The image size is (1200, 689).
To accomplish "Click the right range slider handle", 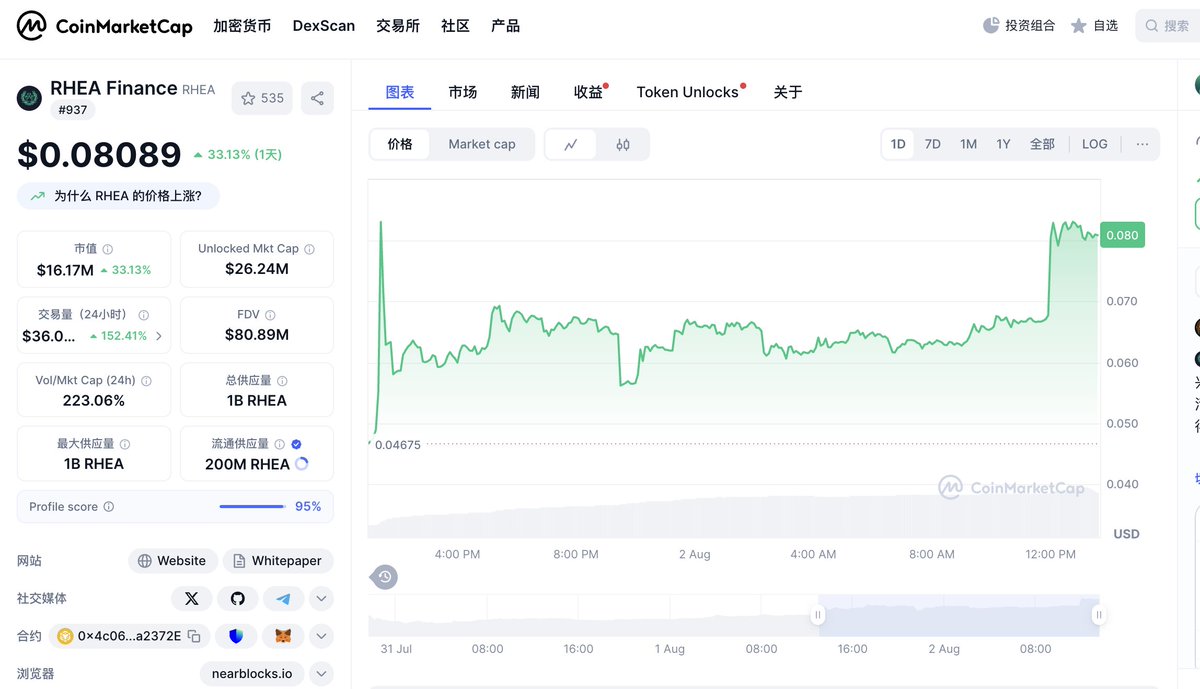I will point(1099,615).
